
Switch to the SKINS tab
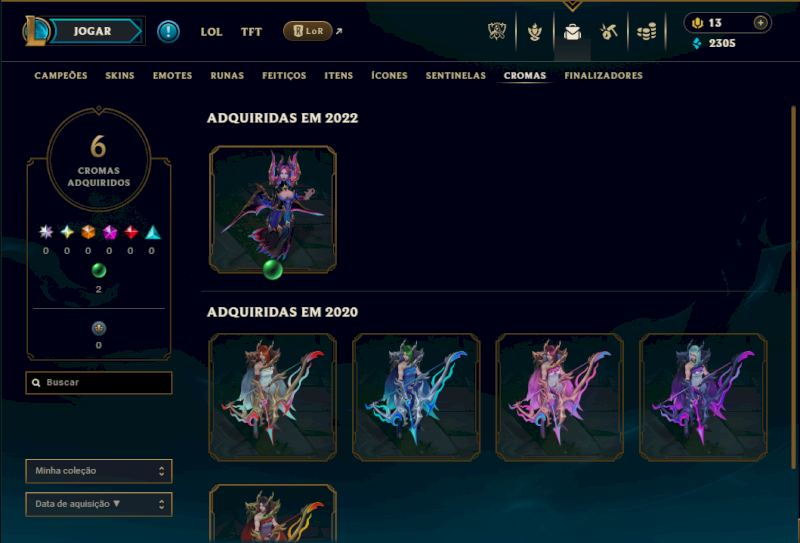pos(120,76)
